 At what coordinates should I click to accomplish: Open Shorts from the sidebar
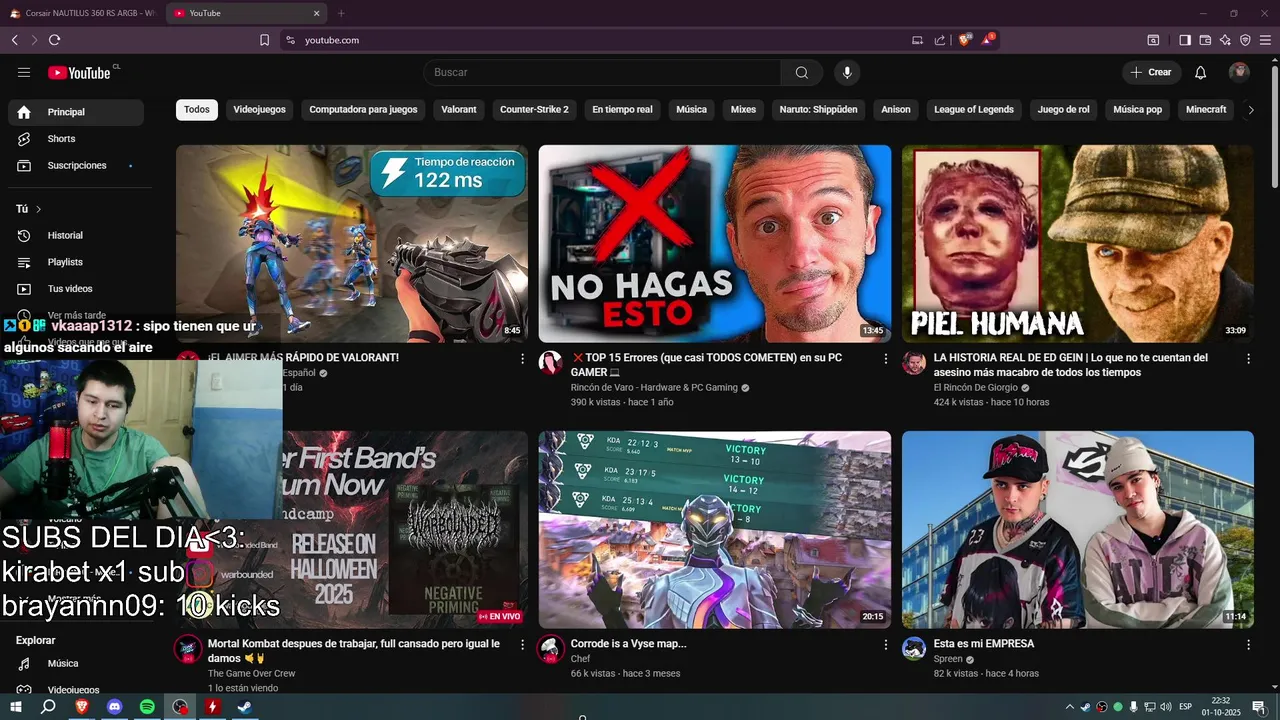[76, 139]
